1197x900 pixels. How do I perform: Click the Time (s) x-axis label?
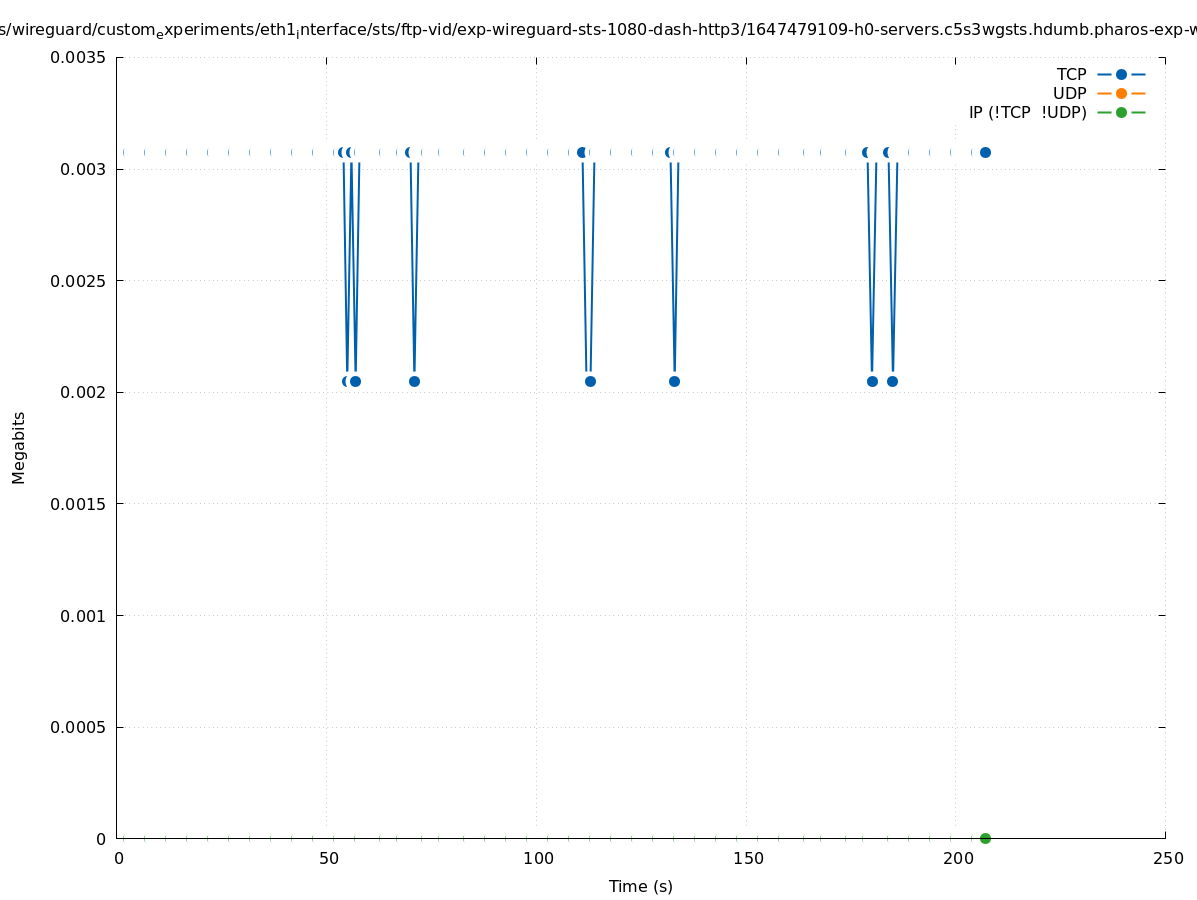tap(640, 886)
